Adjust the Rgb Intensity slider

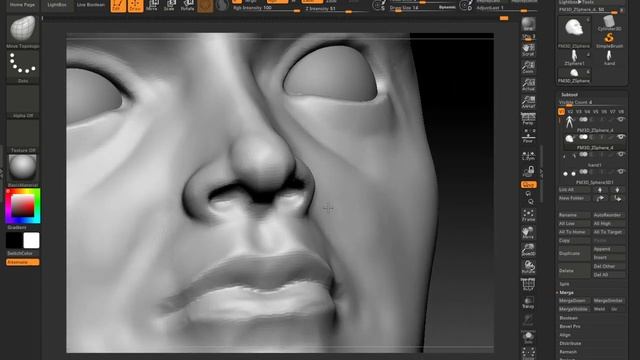(x=266, y=9)
